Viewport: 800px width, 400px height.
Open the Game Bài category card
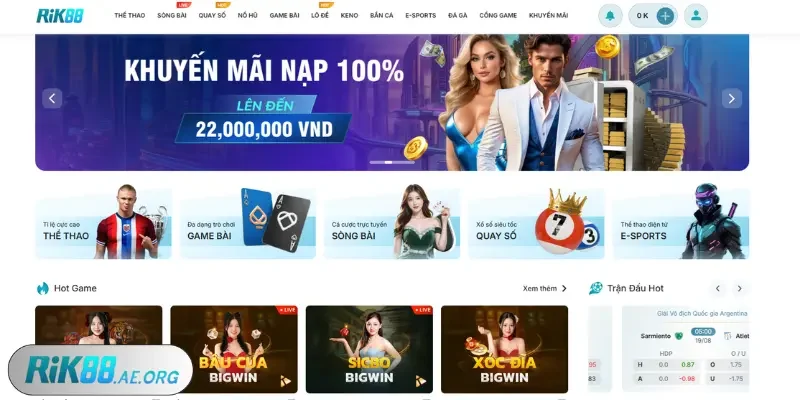pyautogui.click(x=248, y=223)
